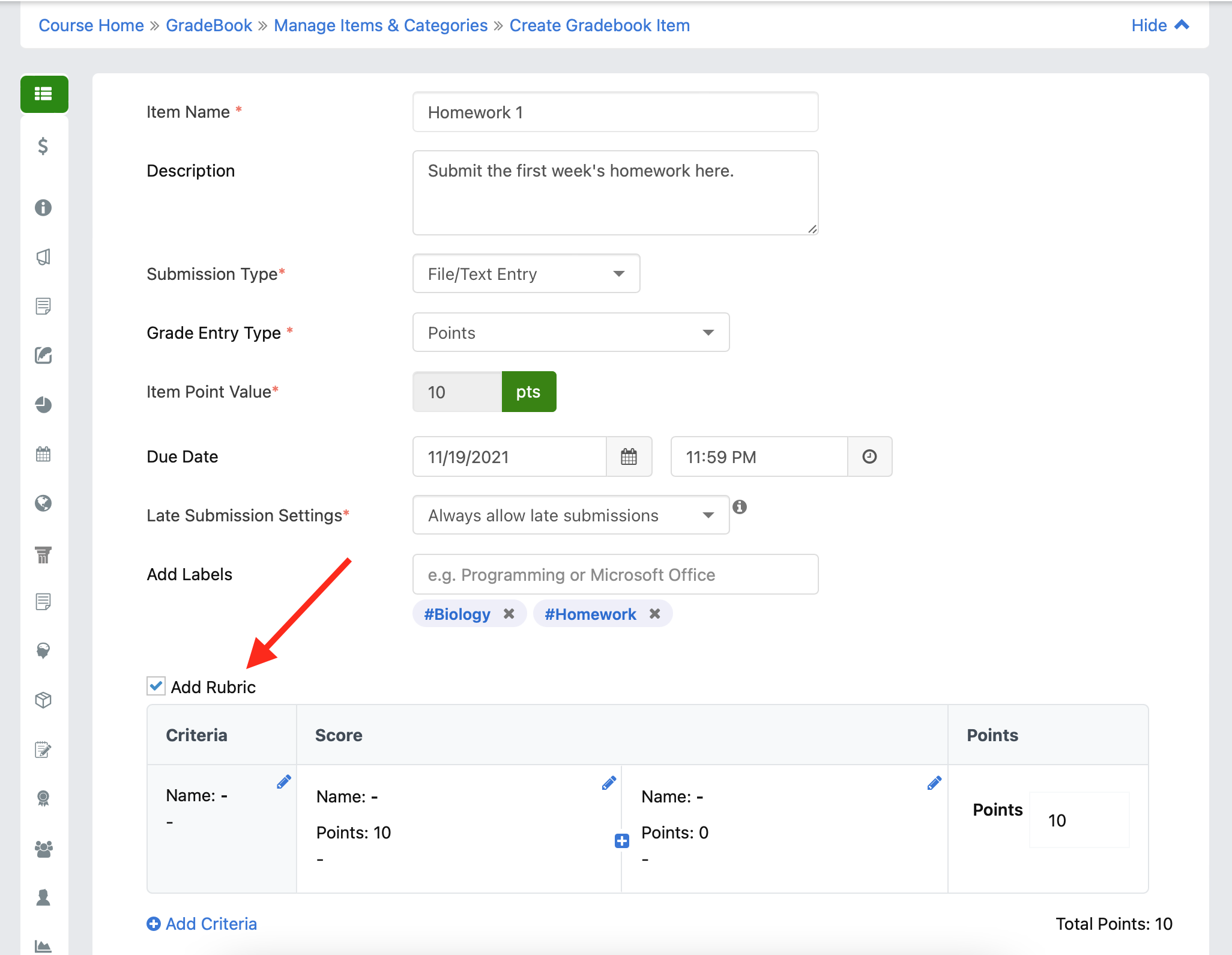Image resolution: width=1232 pixels, height=955 pixels.
Task: Edit the Criteria name pencil icon
Action: click(283, 781)
